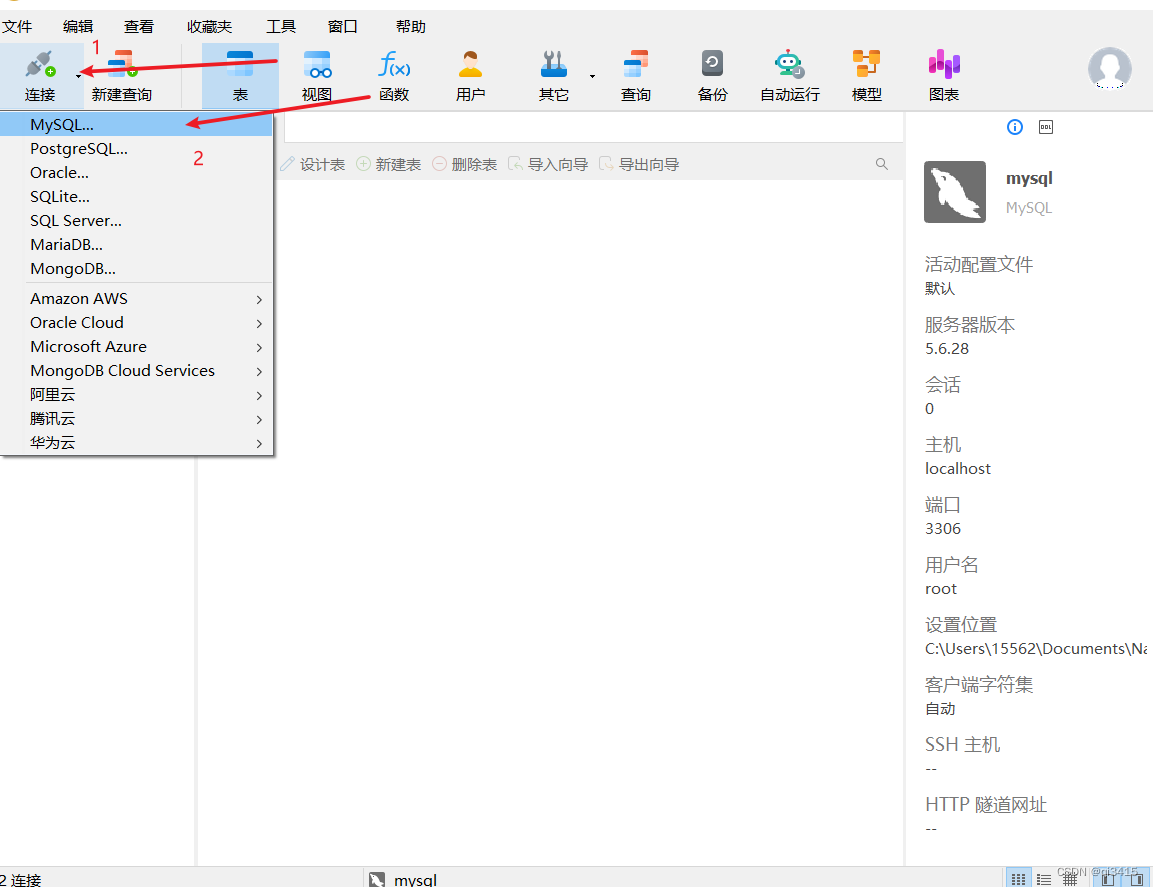Click the object tab input bar above the table toolbar
Screen dimensions: 1153x887
pos(593,127)
